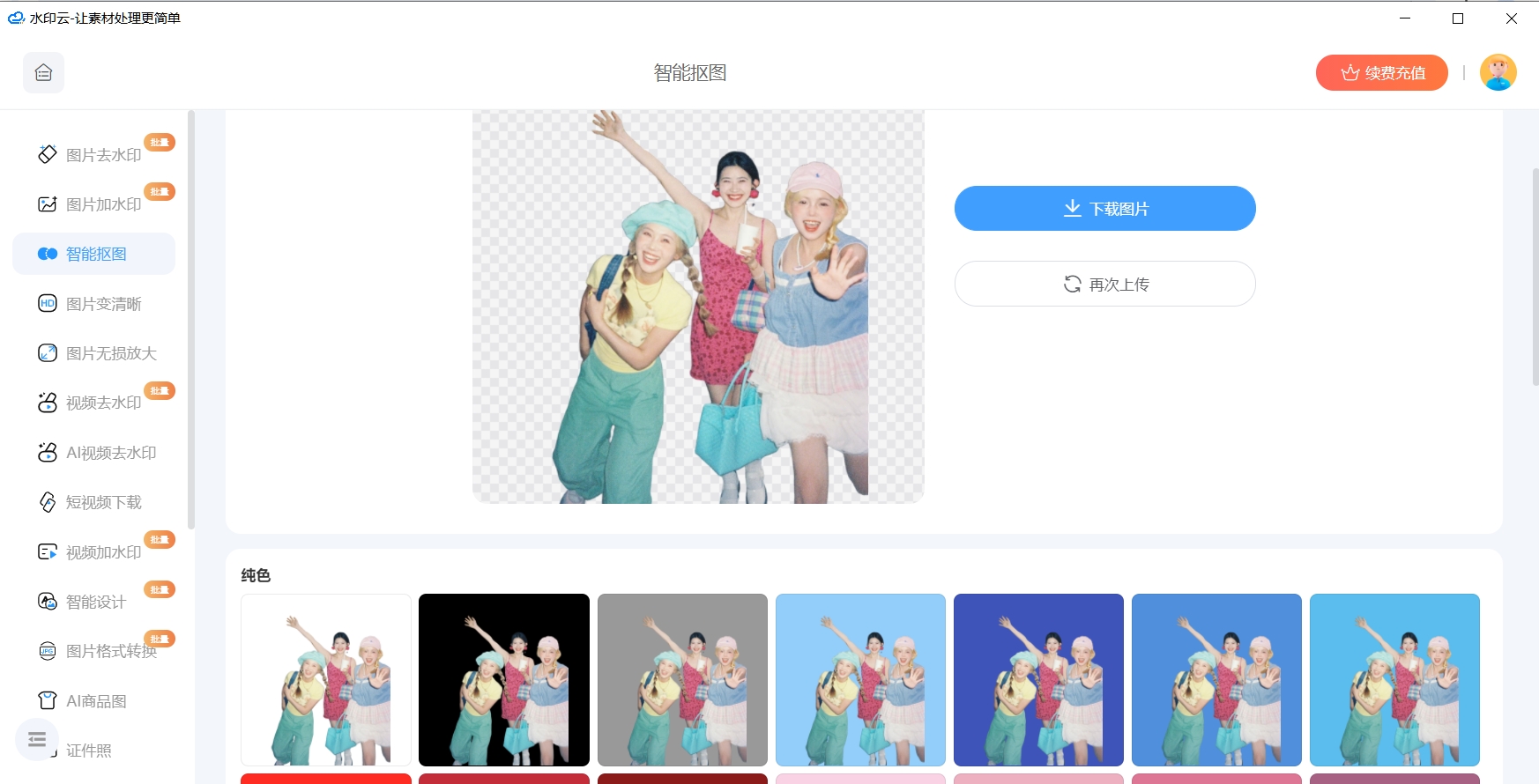Click the transparent cutout preview image
The height and width of the screenshot is (784, 1539).
[698, 307]
